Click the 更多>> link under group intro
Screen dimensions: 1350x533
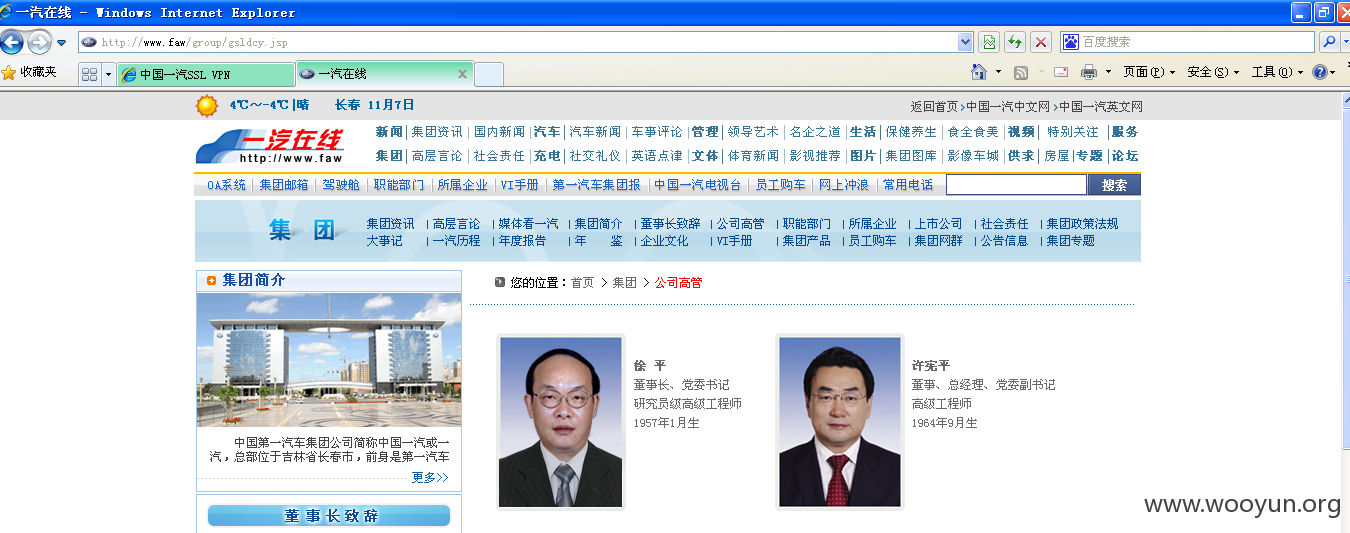(x=430, y=478)
